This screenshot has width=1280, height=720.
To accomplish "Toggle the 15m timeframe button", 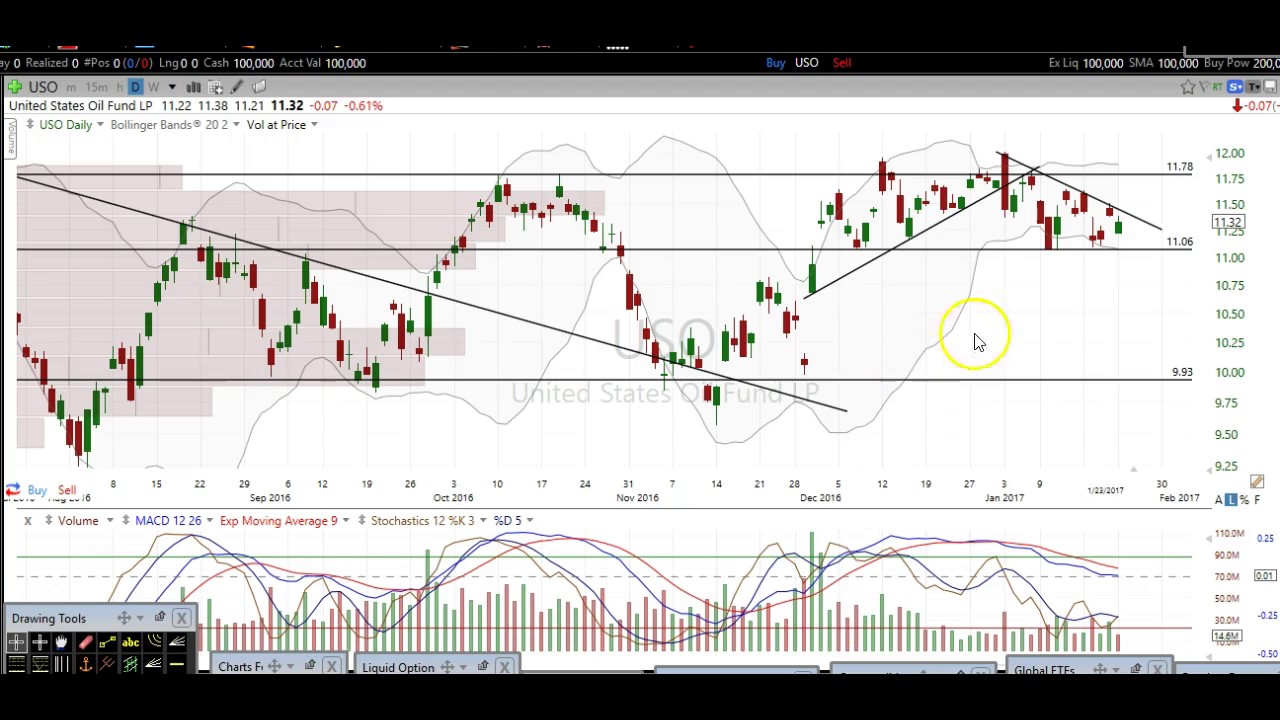I will click(96, 87).
